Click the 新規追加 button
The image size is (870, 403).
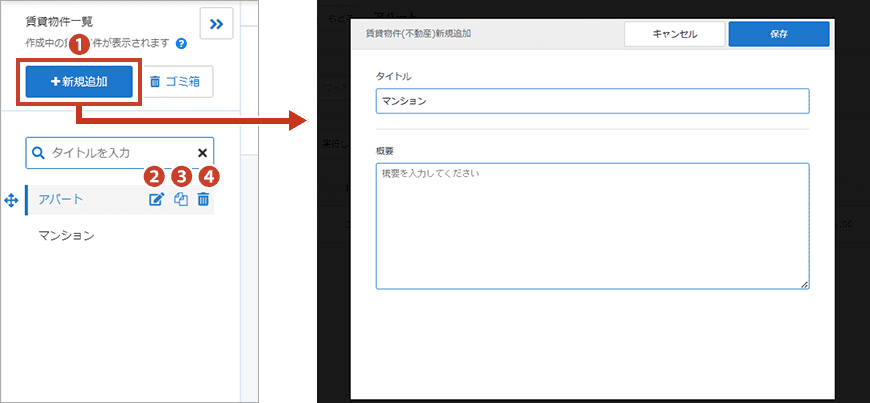pos(79,82)
